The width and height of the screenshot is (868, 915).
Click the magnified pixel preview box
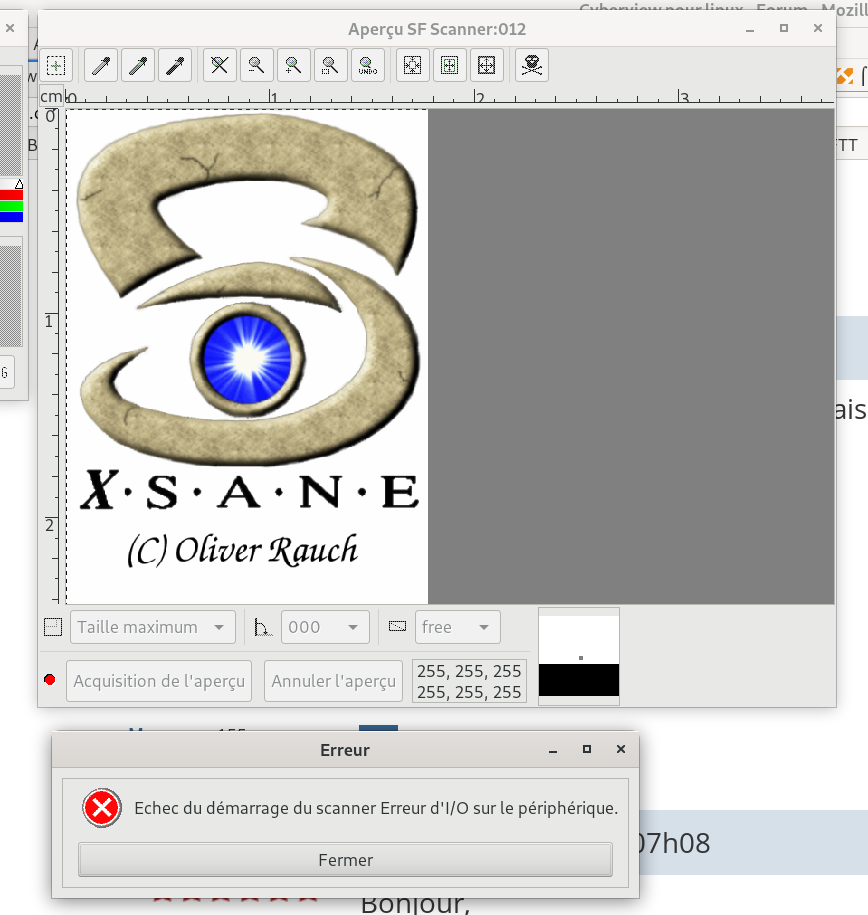(578, 656)
